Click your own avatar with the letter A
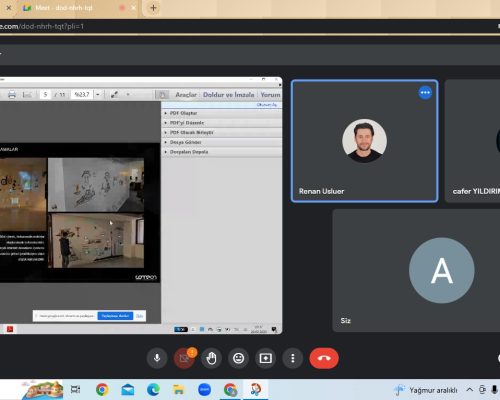 pos(442,270)
